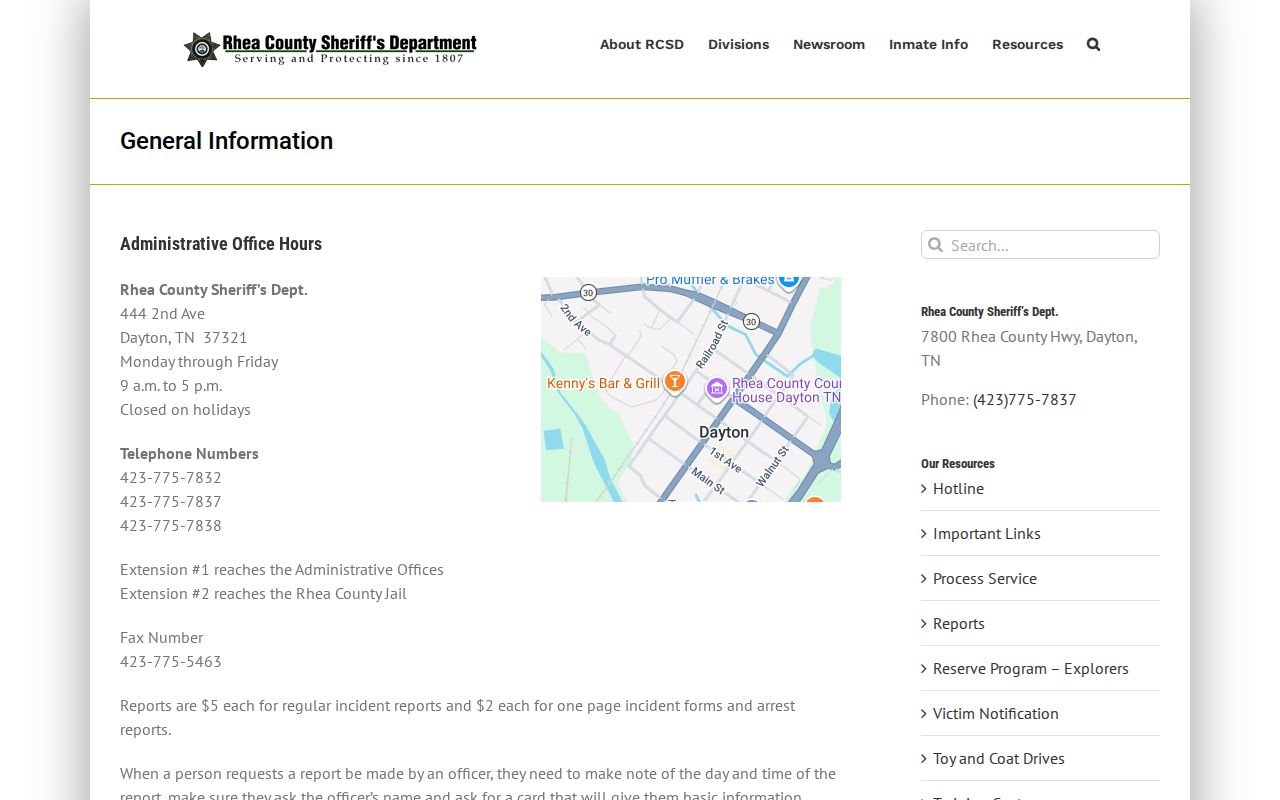Open the Reports resource link

tap(959, 623)
